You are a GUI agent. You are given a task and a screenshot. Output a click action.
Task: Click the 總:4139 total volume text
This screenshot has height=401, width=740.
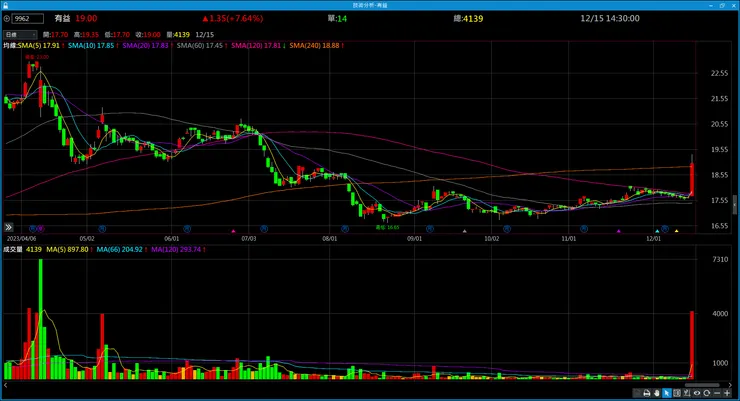click(x=468, y=18)
